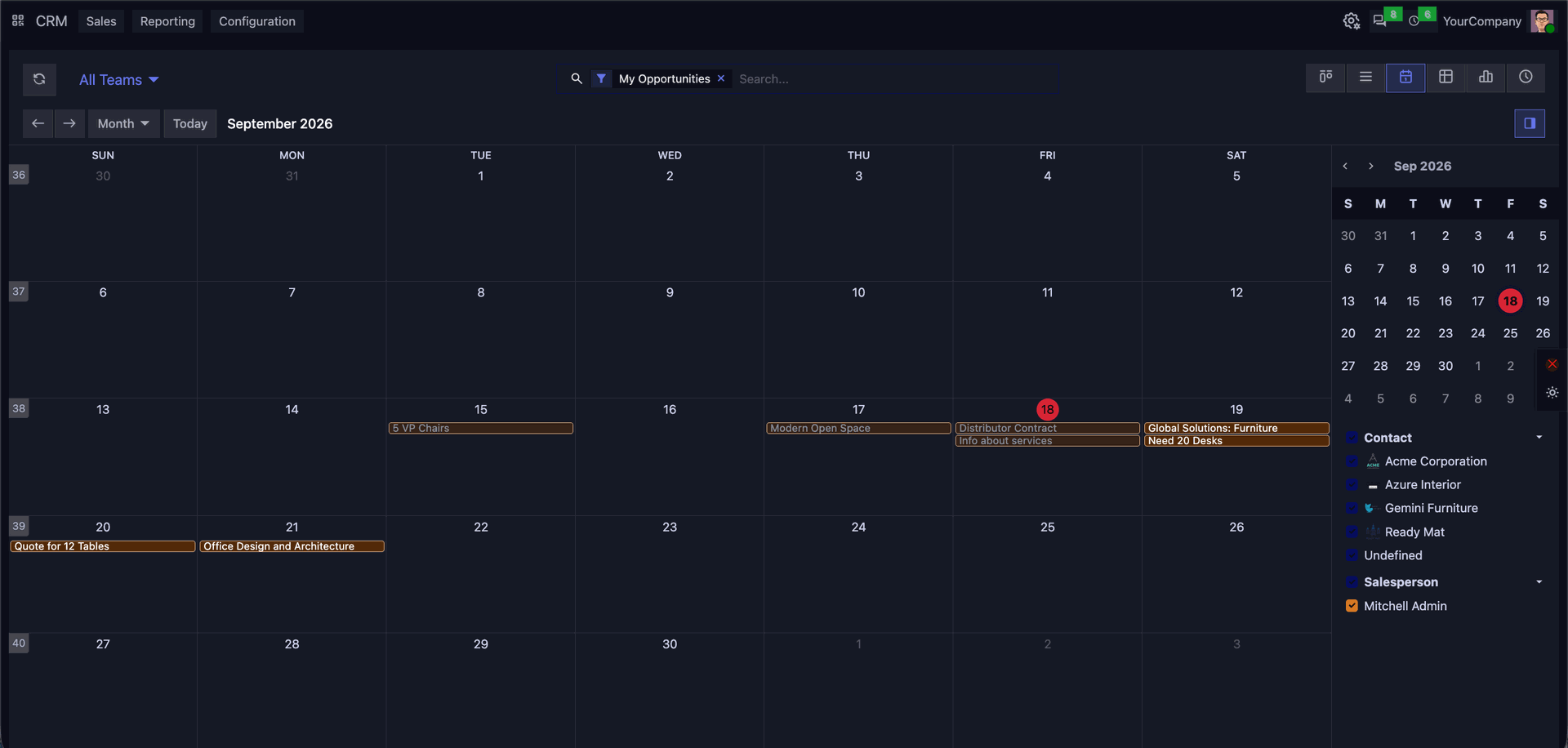Open the activities clock icon in navbar
1568x748 pixels.
(x=1414, y=21)
